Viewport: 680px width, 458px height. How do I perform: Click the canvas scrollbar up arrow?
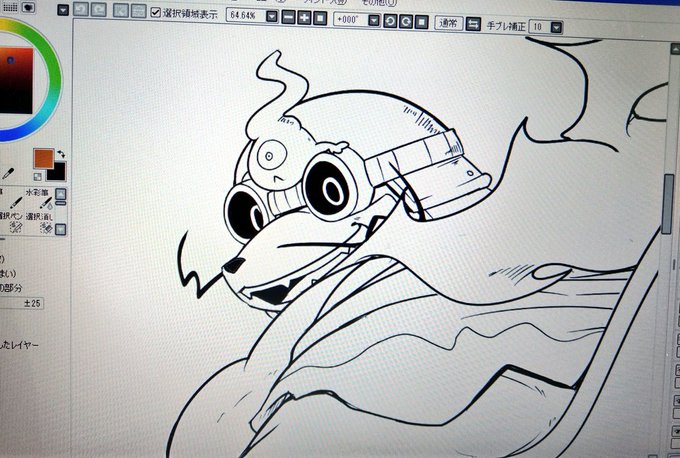click(675, 48)
